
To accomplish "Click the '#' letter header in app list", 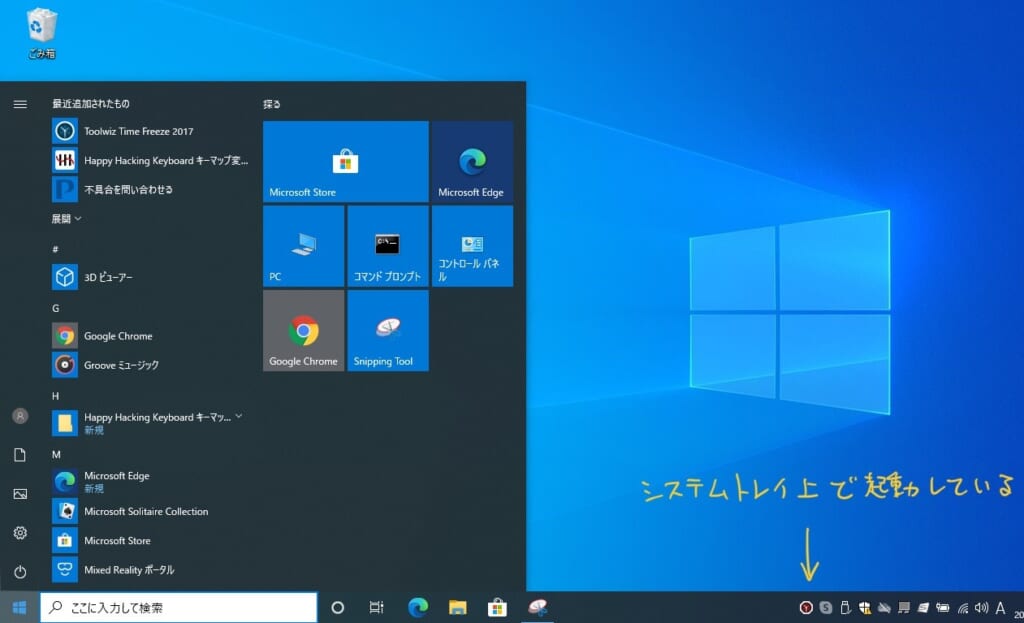I will (56, 249).
